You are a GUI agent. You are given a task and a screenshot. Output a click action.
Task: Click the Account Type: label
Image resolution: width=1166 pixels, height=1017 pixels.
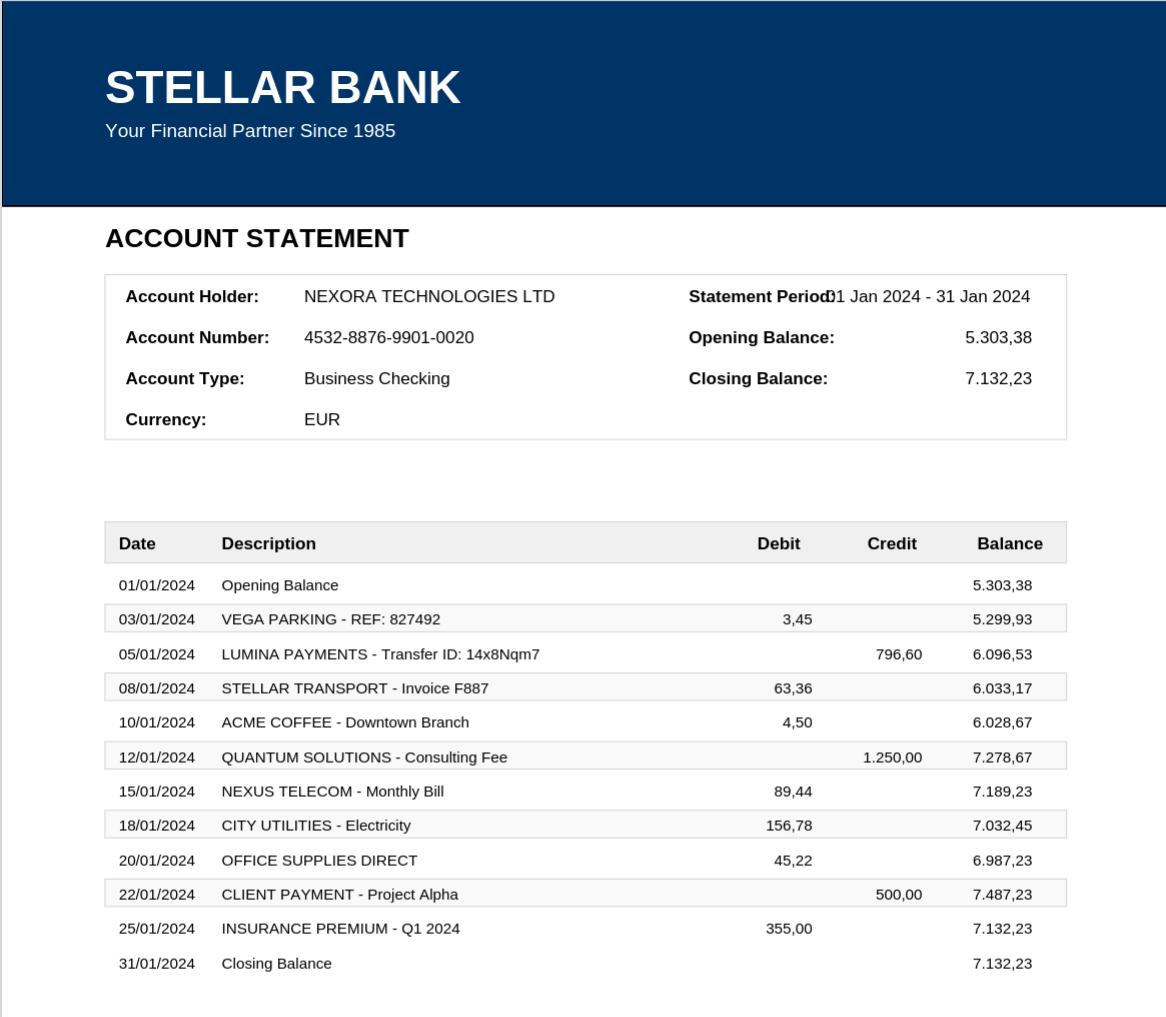(x=184, y=378)
